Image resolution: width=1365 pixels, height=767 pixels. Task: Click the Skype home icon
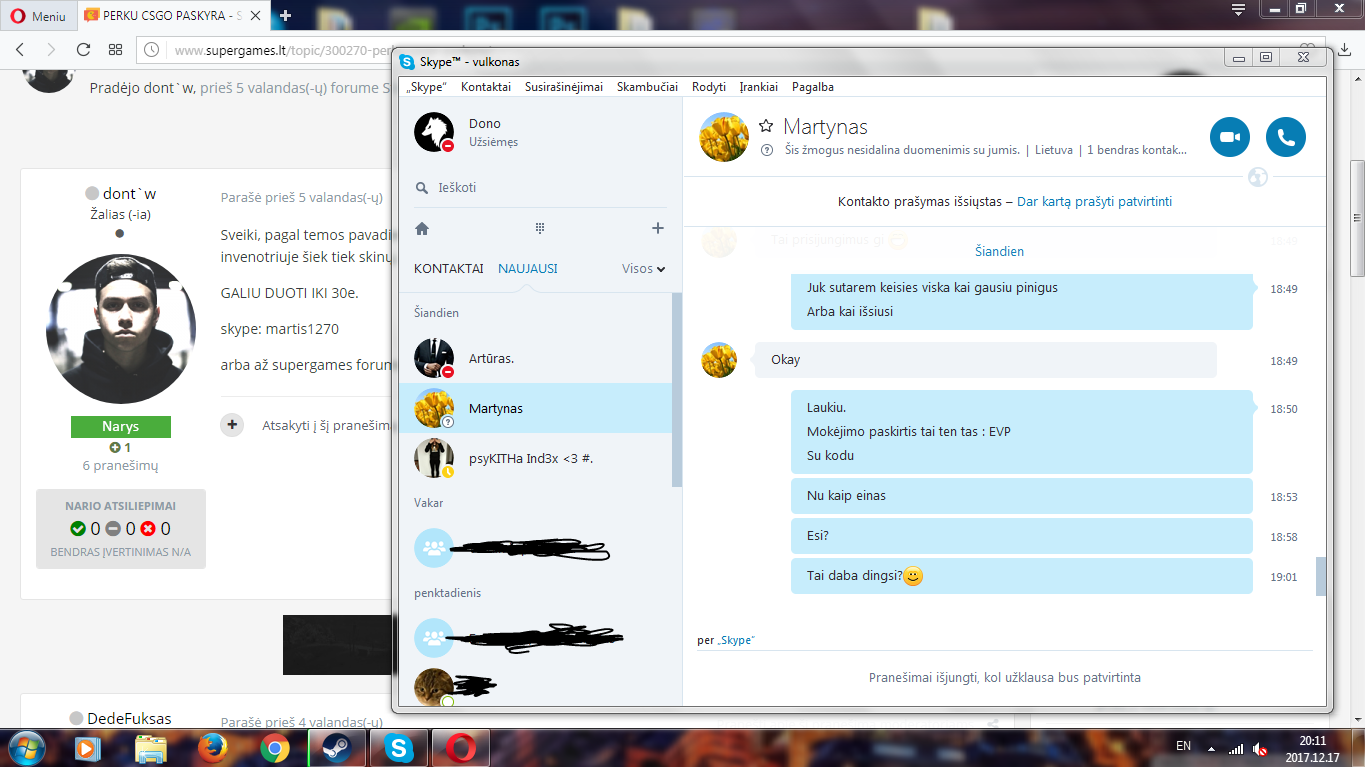422,228
